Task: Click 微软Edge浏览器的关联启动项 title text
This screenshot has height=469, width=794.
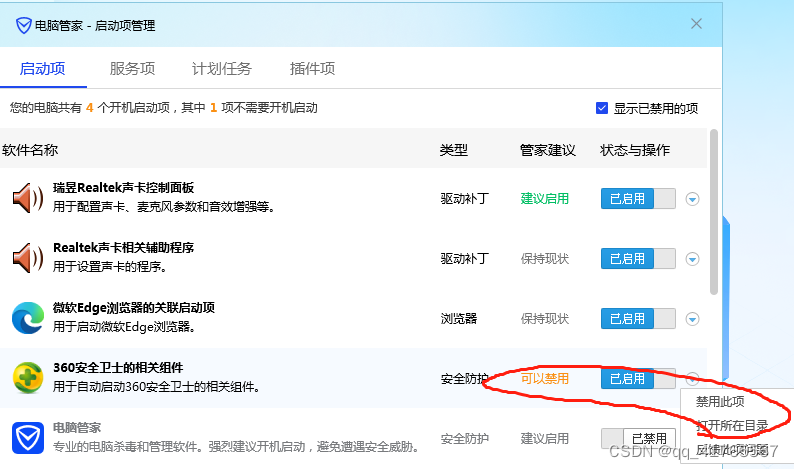Action: click(x=134, y=307)
